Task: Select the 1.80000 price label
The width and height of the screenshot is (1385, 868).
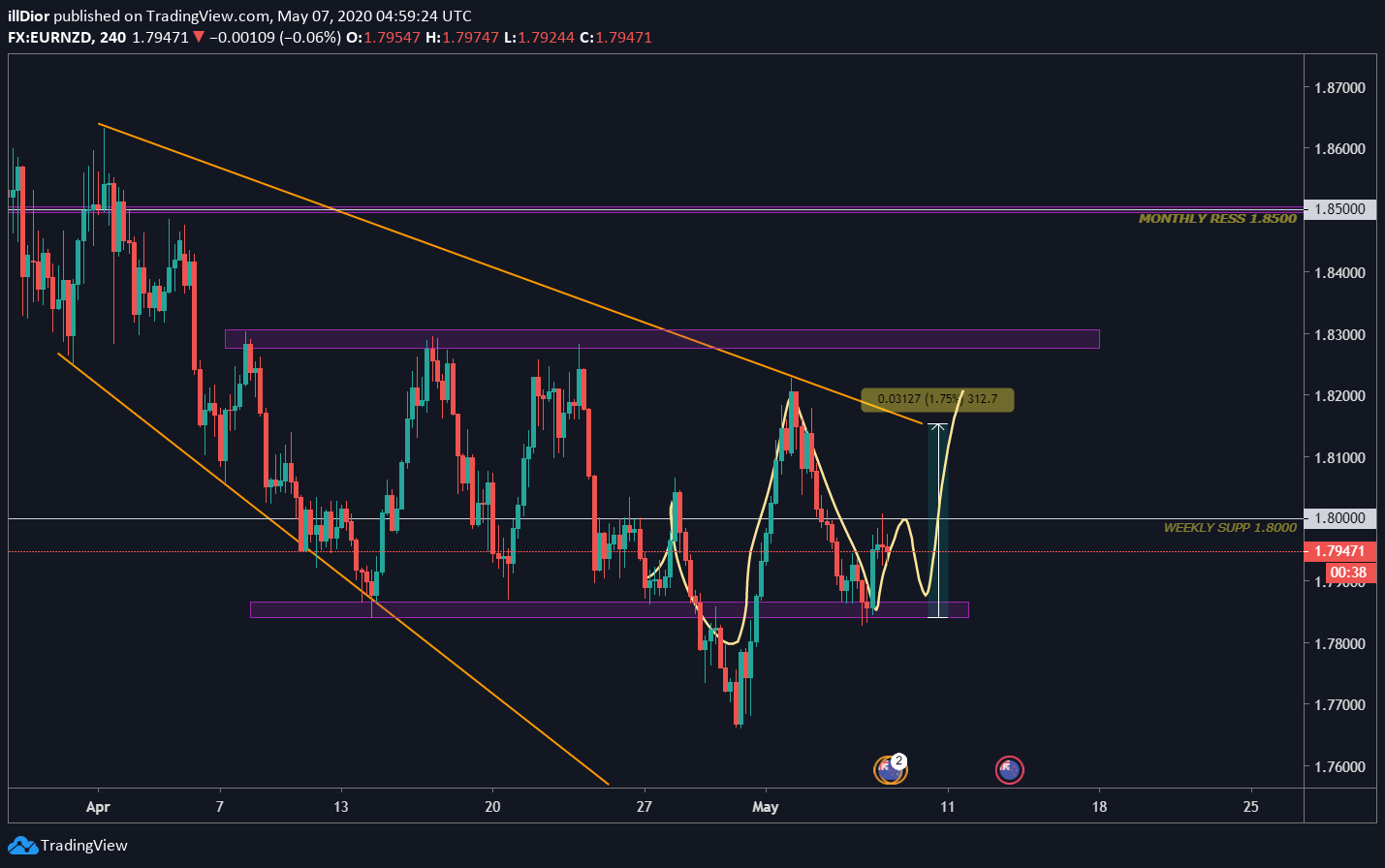Action: (x=1340, y=518)
